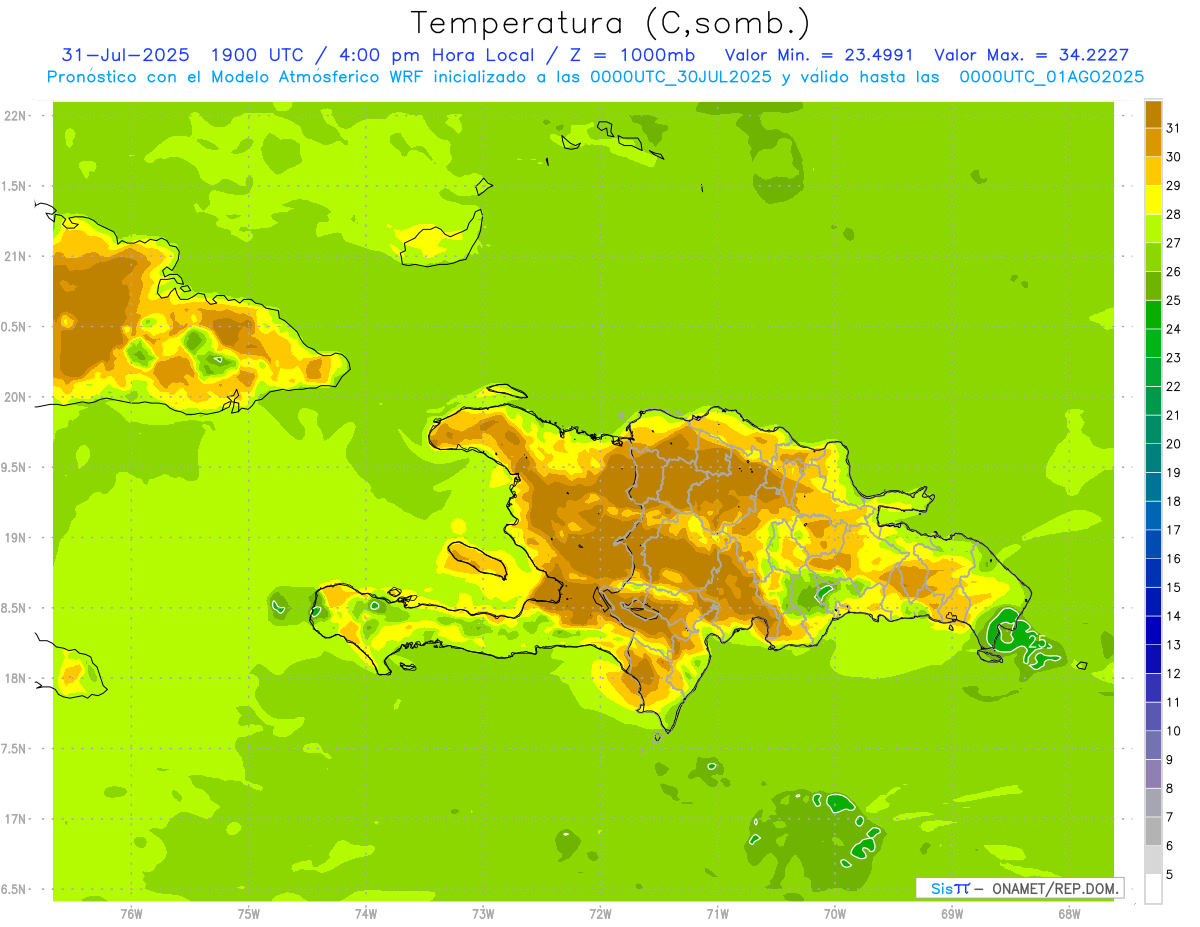Click the 21N latitude label
The width and height of the screenshot is (1200, 927).
[x=16, y=256]
